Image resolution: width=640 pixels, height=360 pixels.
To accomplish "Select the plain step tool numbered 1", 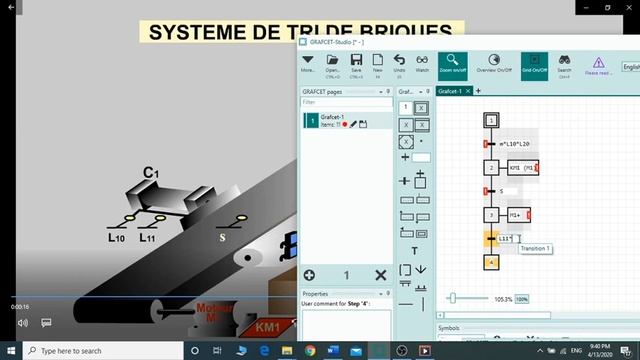I will coord(405,108).
